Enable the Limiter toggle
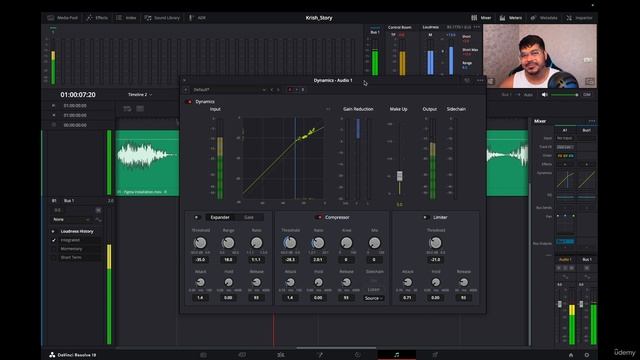640x360 pixels. pos(425,218)
